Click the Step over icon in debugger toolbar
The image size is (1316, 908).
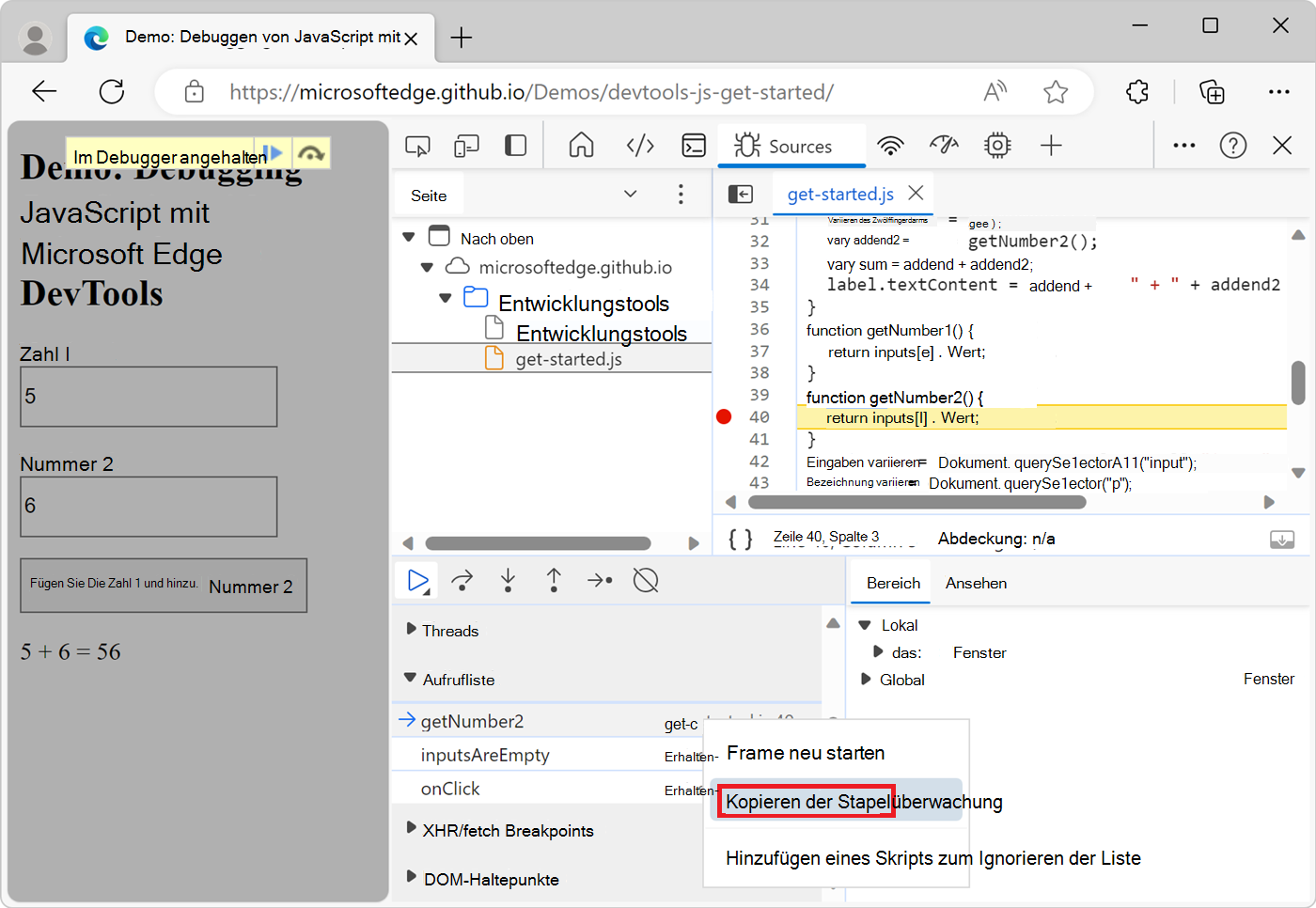coord(462,581)
